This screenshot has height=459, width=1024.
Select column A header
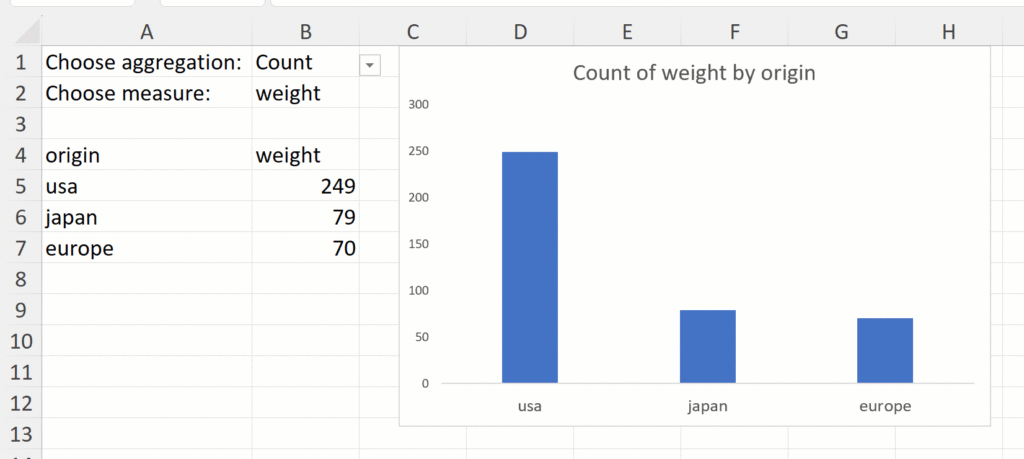[x=146, y=32]
